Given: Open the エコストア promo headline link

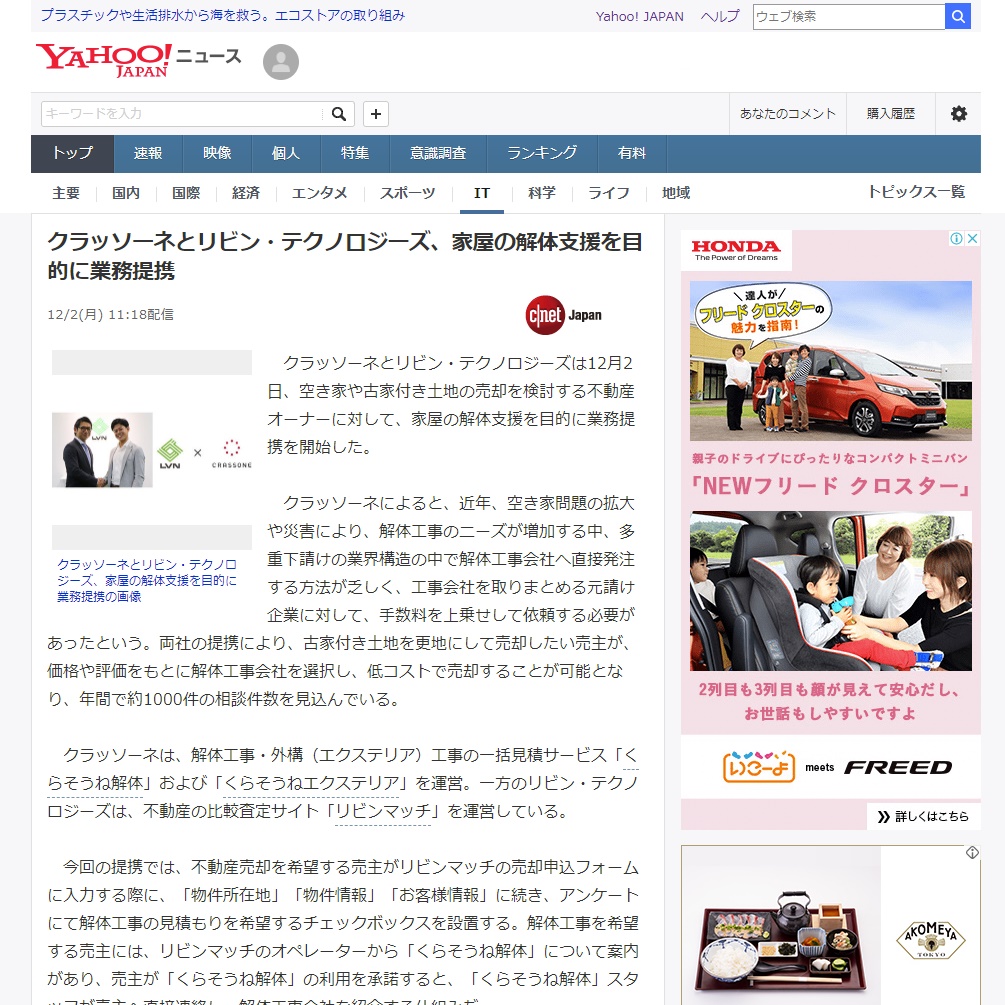Looking at the screenshot, I should (222, 15).
